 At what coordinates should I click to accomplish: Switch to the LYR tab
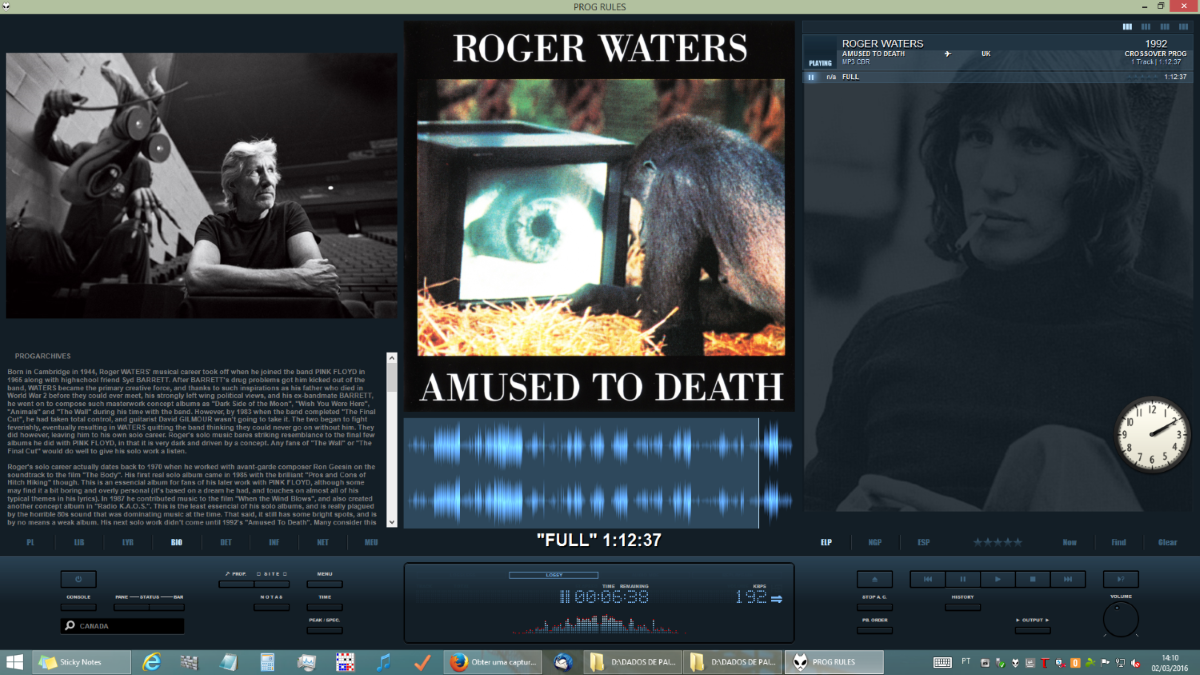(127, 542)
